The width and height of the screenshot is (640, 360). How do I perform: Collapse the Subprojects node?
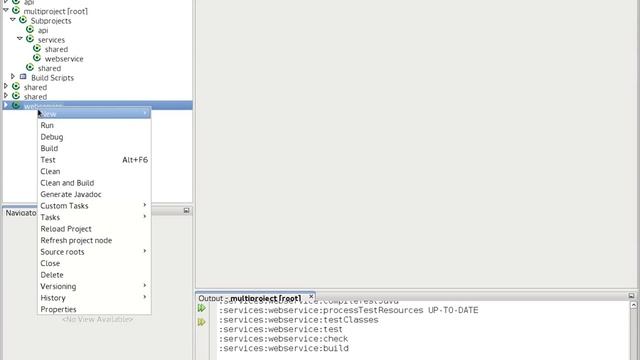click(x=13, y=20)
